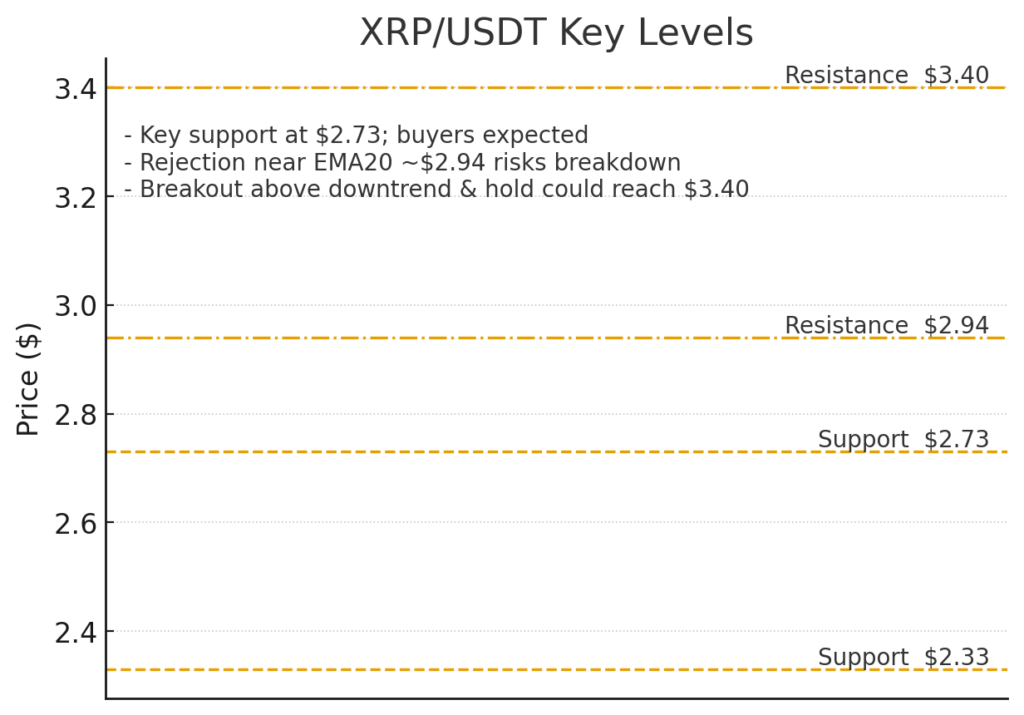The height and width of the screenshot is (715, 1024).
Task: Select the Support $2.73 label
Action: 903,439
